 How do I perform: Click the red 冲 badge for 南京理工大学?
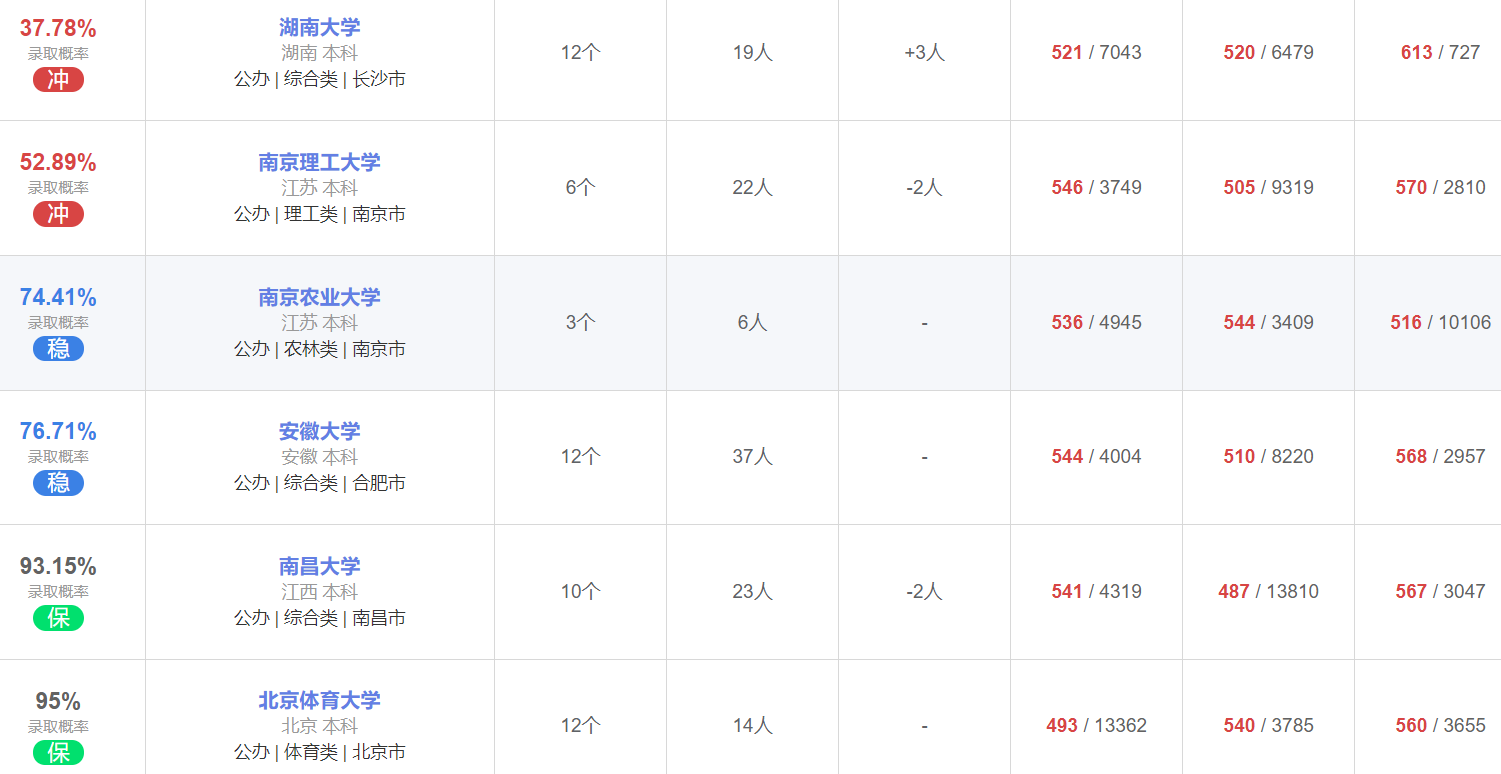point(58,214)
